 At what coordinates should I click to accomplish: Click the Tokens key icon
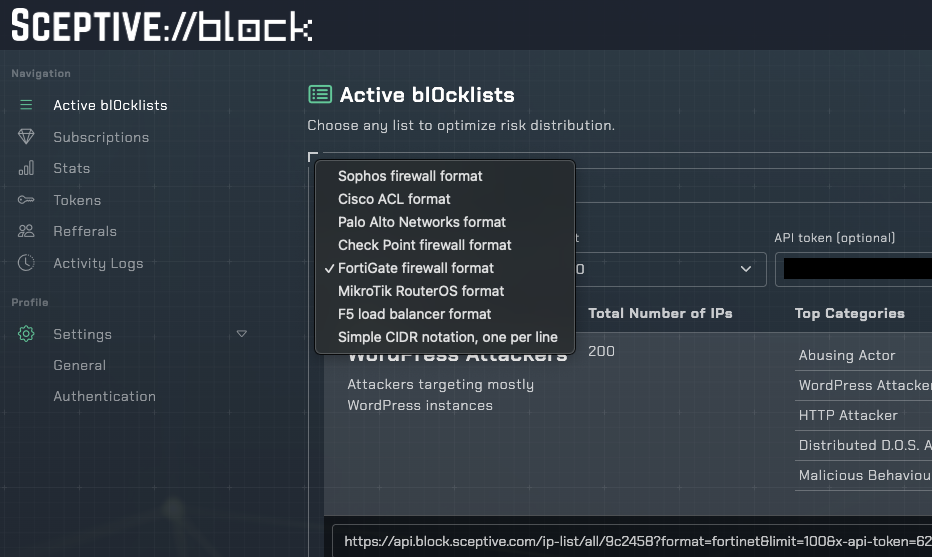click(26, 200)
